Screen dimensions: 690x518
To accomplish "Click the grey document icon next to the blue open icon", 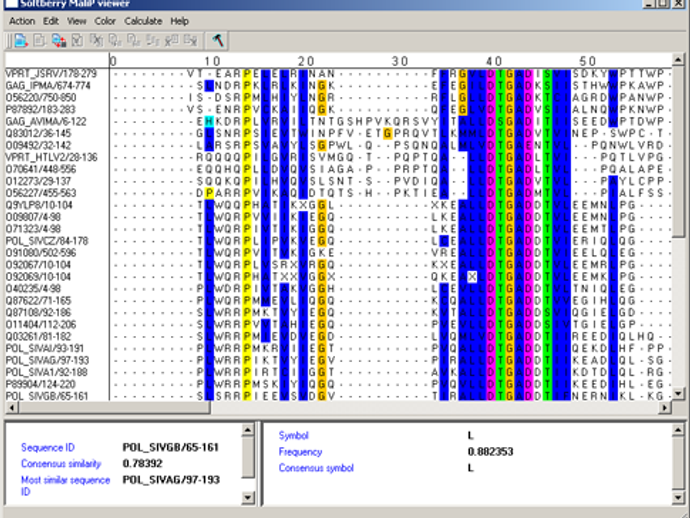I will [x=40, y=40].
